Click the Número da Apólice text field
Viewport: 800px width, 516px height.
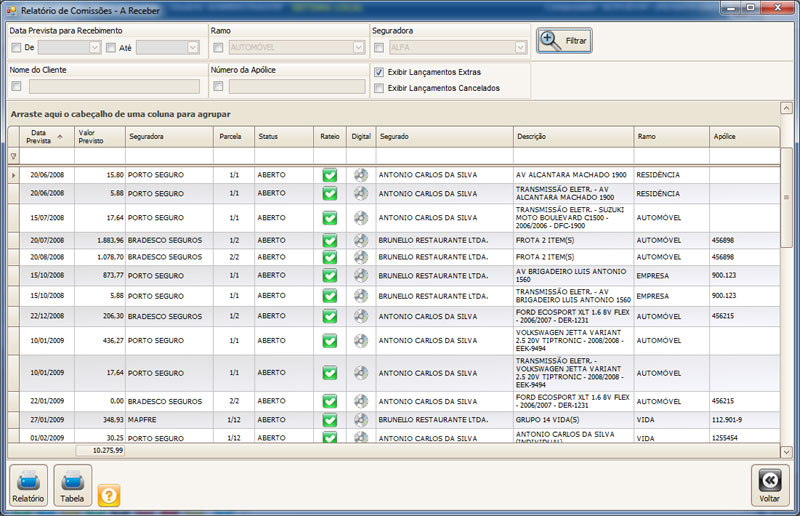click(297, 86)
